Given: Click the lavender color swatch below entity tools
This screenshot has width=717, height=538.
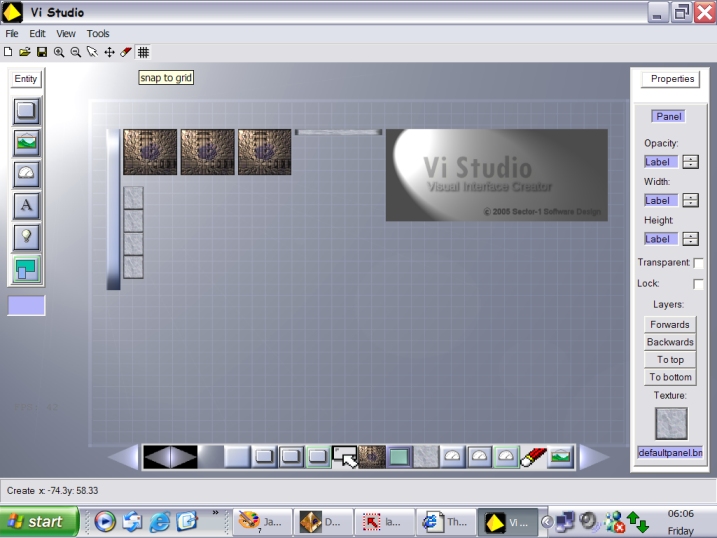Looking at the screenshot, I should click(27, 305).
